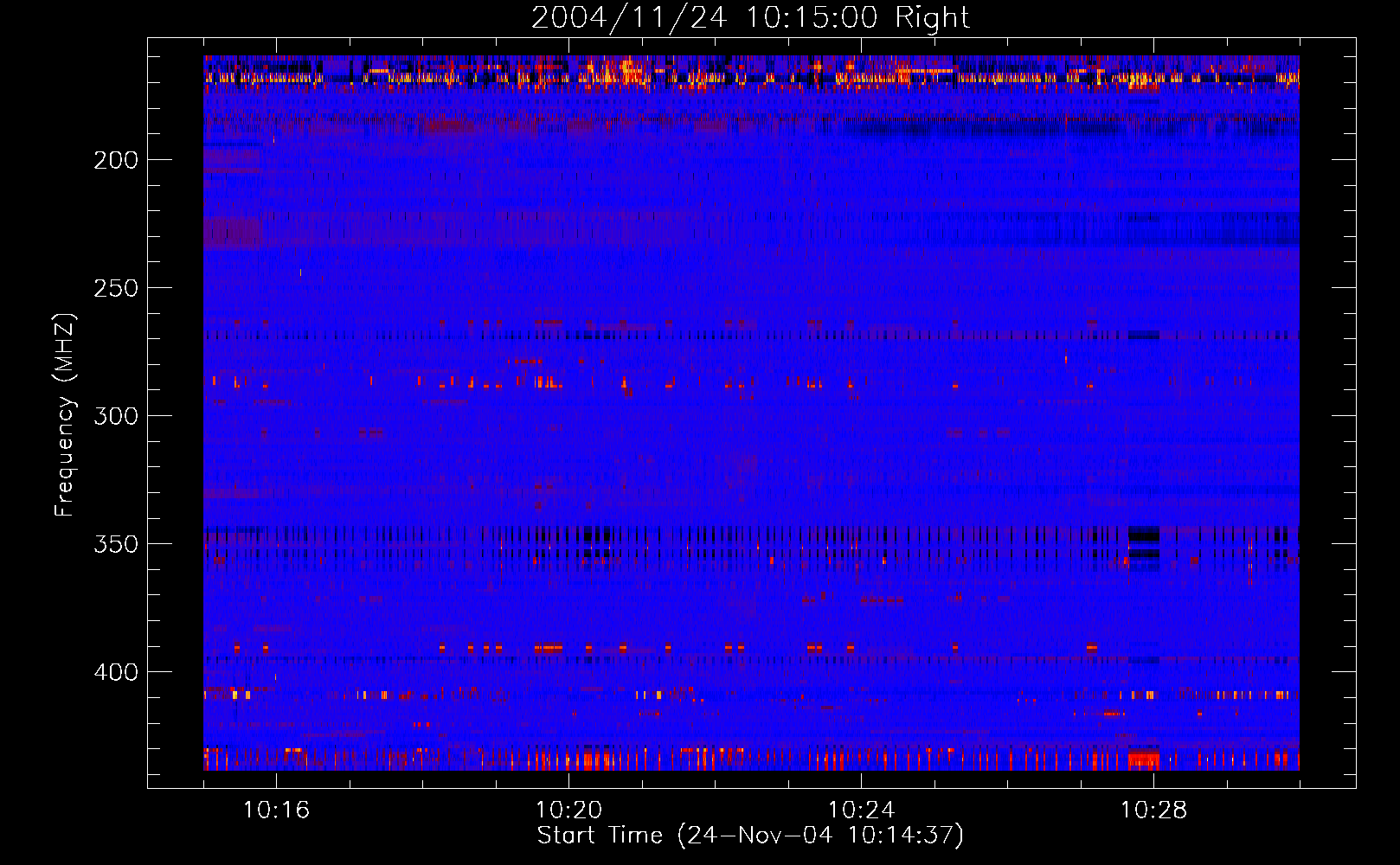Viewport: 1400px width, 865px height.
Task: Select the '250' frequency axis label
Action: point(116,288)
